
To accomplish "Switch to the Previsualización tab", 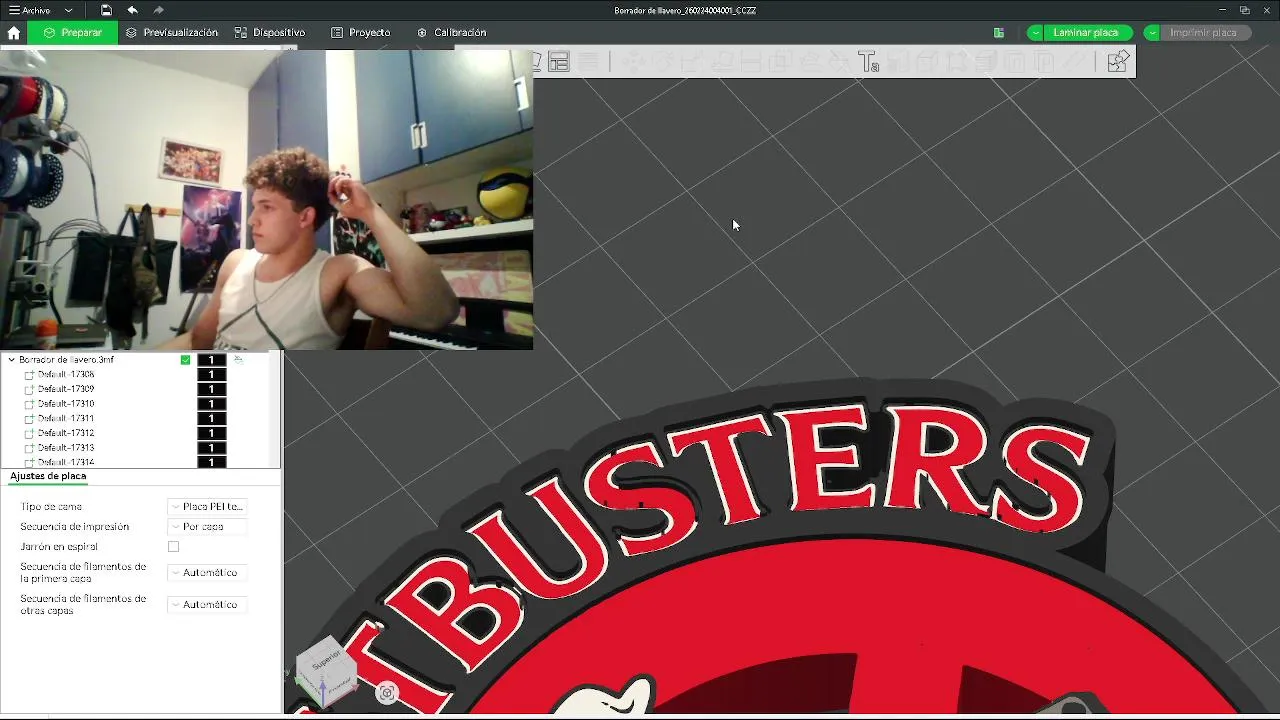I will [x=172, y=33].
